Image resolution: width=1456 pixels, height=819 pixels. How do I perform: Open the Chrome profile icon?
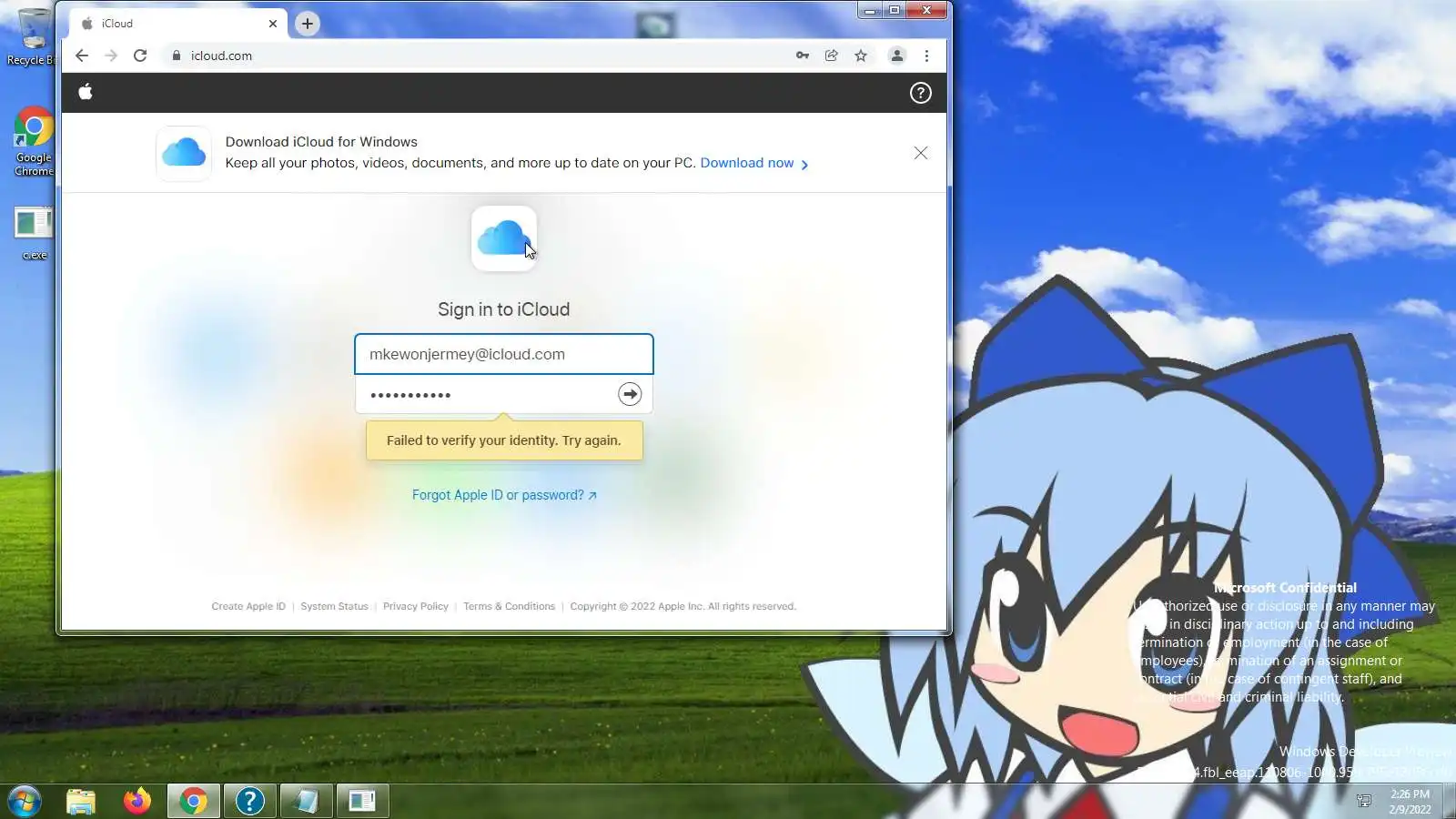[x=897, y=56]
